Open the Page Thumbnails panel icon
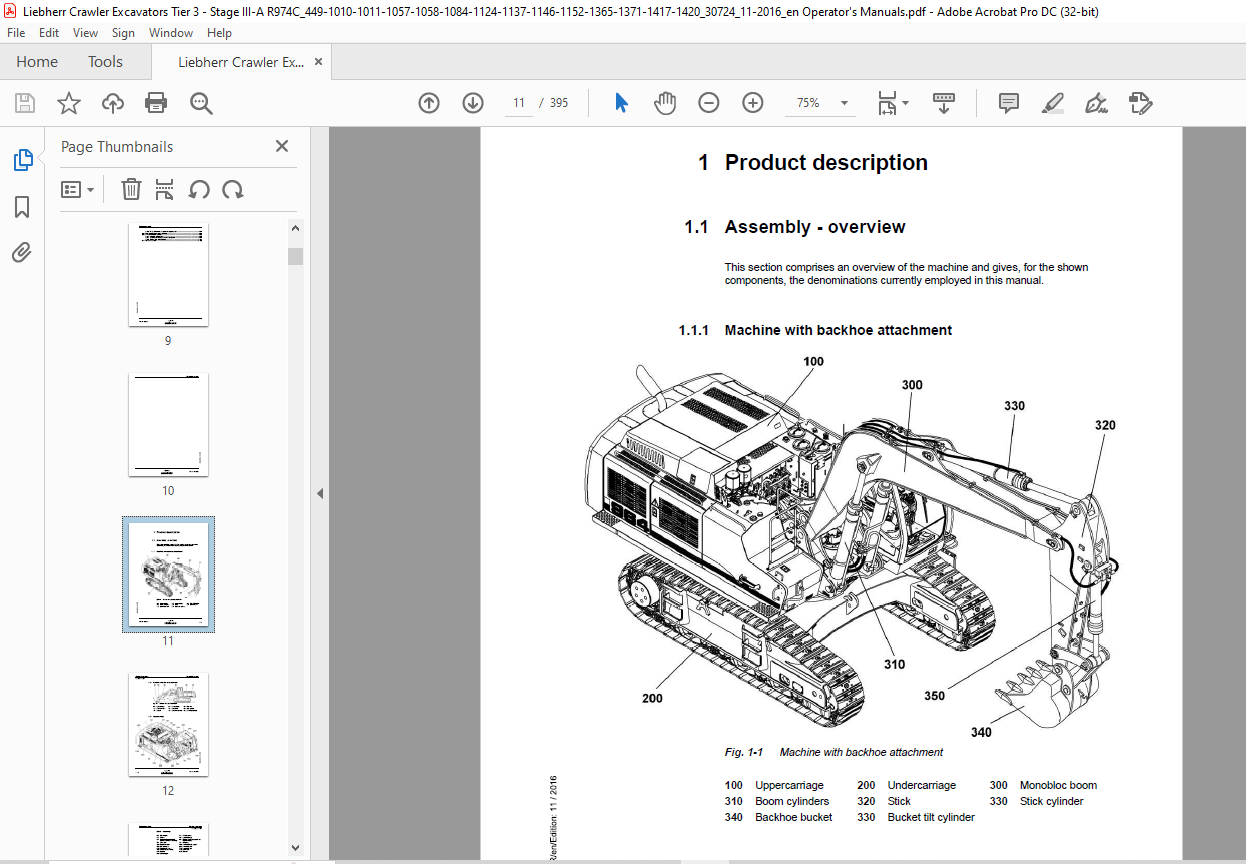The image size is (1246, 864). (x=22, y=160)
